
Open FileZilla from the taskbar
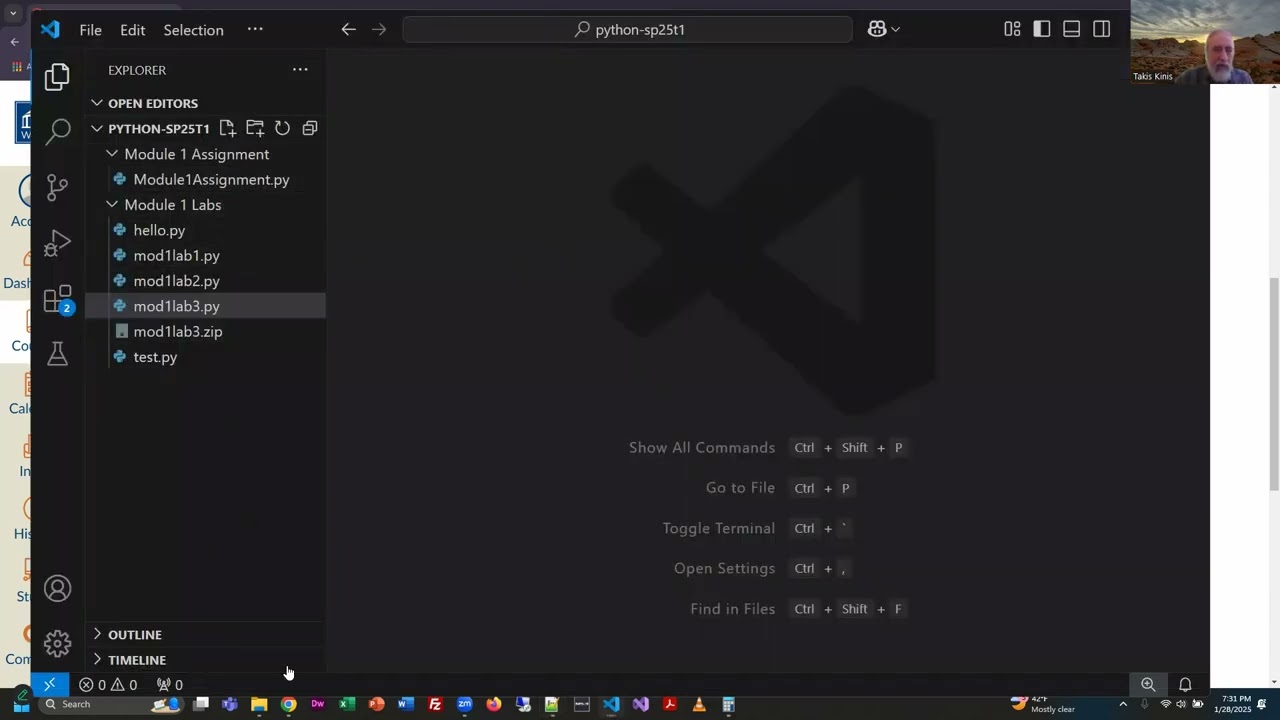point(435,705)
